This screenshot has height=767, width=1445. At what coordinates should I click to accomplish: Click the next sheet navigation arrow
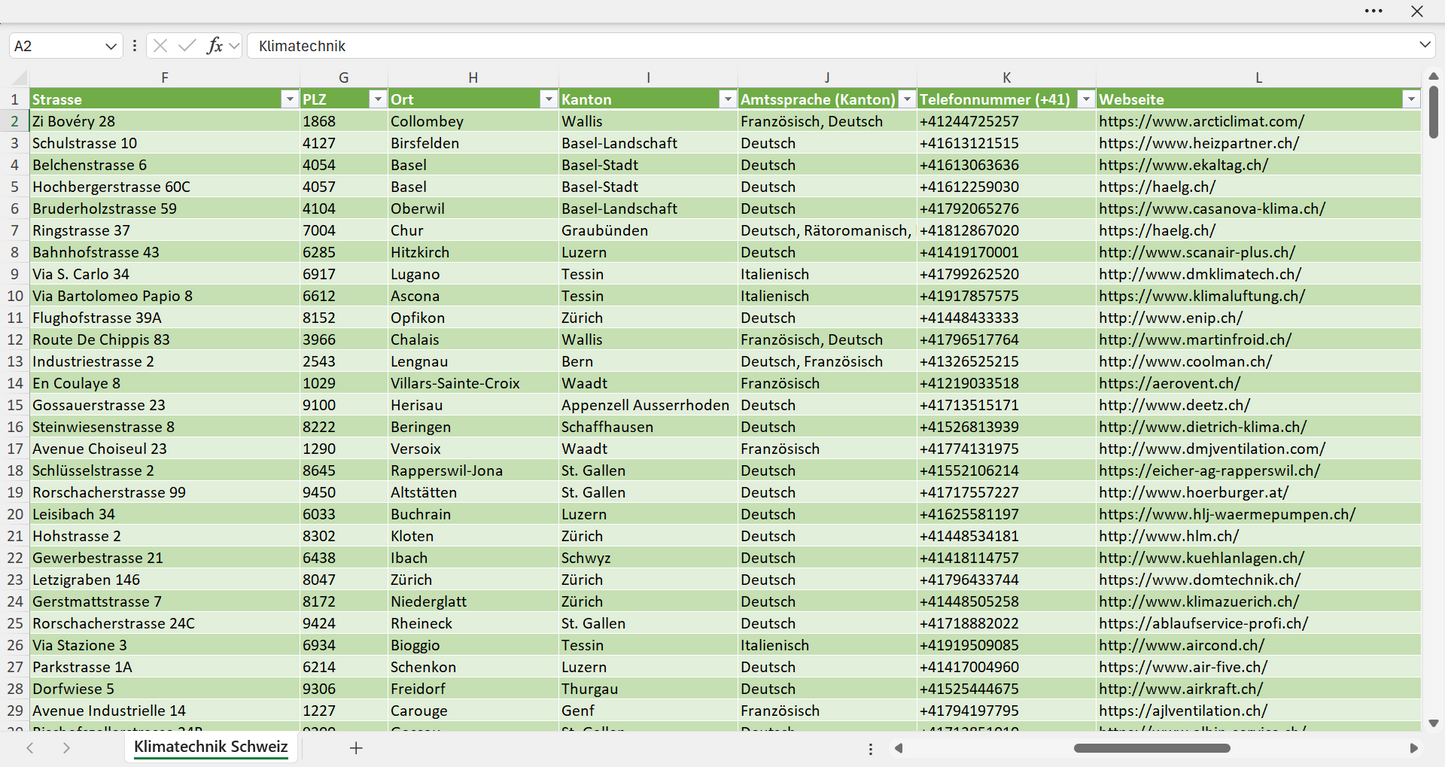66,748
